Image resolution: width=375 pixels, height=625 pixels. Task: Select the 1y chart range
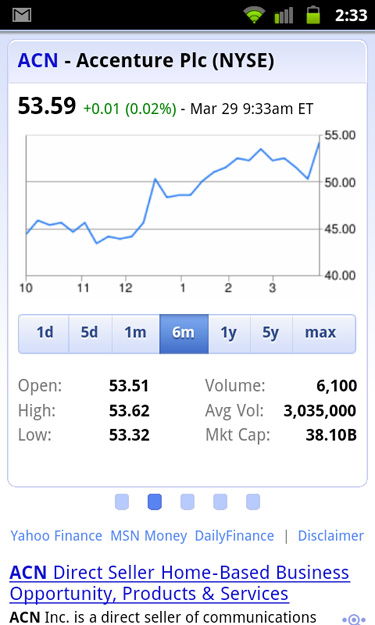pos(230,334)
